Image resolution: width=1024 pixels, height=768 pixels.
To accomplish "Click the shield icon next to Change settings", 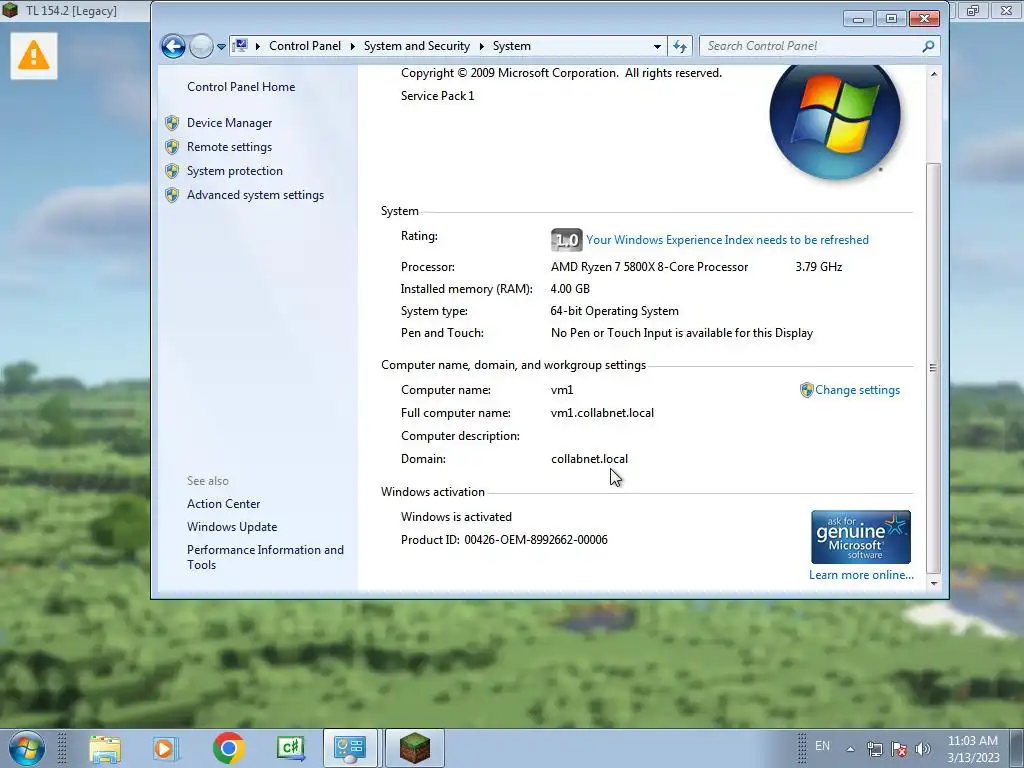I will click(x=807, y=390).
